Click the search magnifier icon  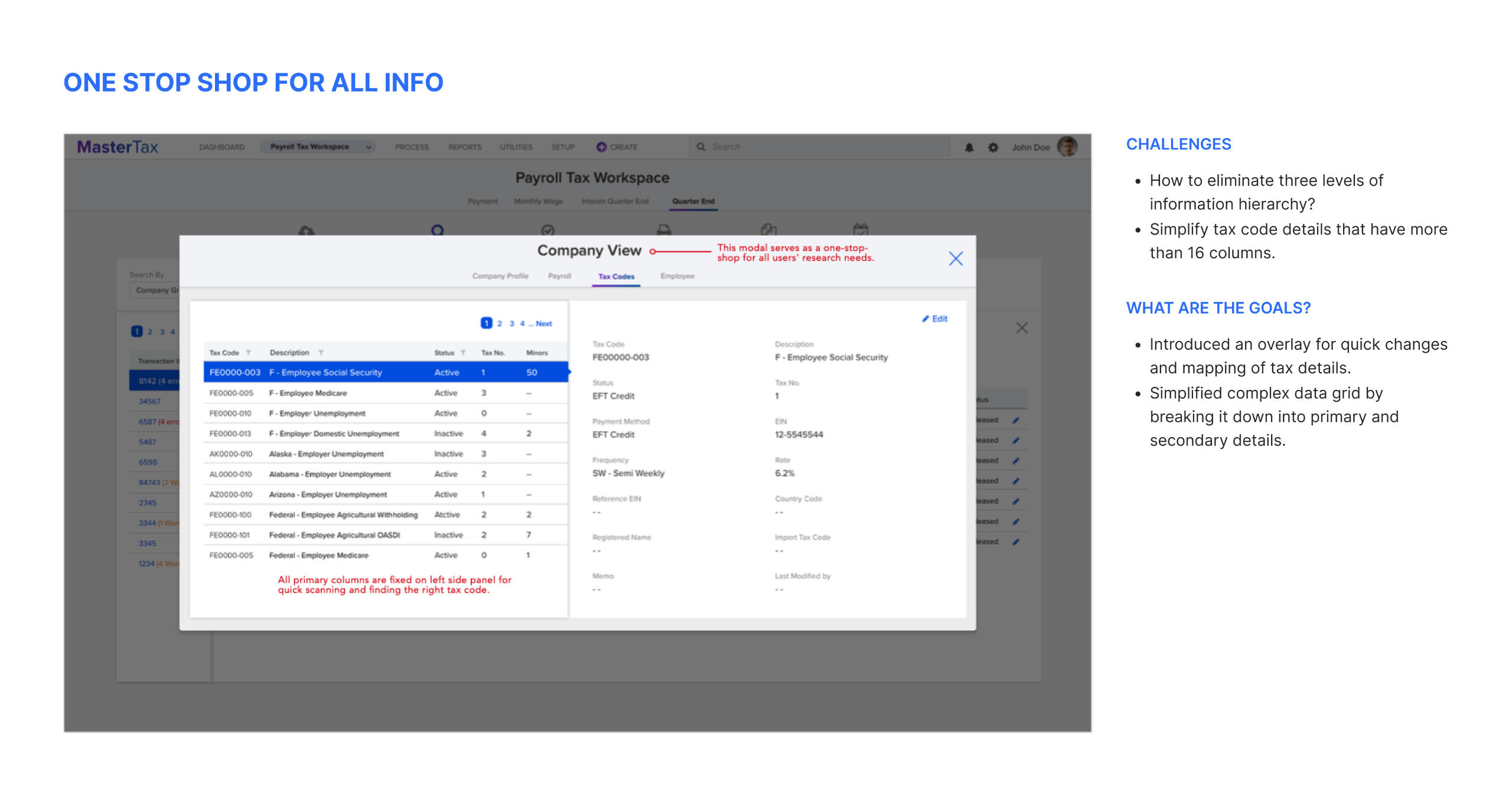tap(701, 147)
